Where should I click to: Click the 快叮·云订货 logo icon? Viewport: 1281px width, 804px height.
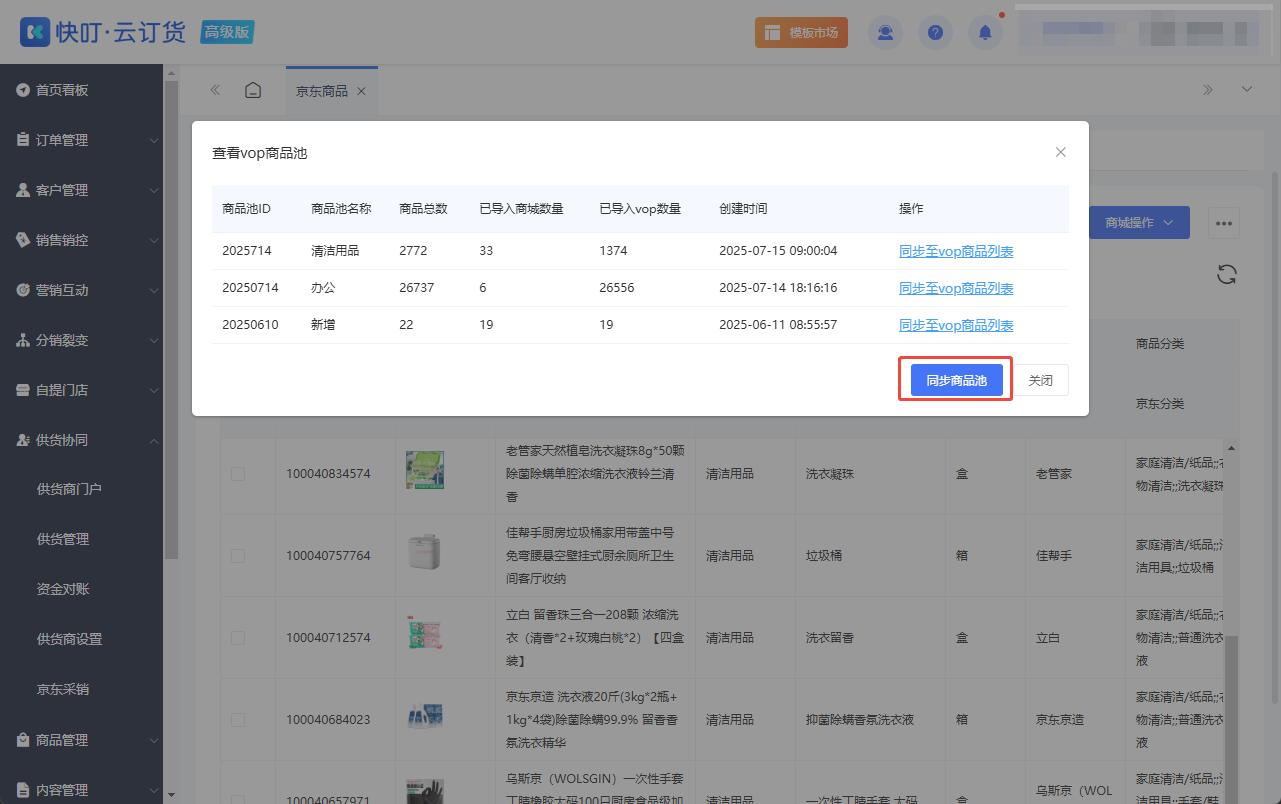tap(35, 32)
